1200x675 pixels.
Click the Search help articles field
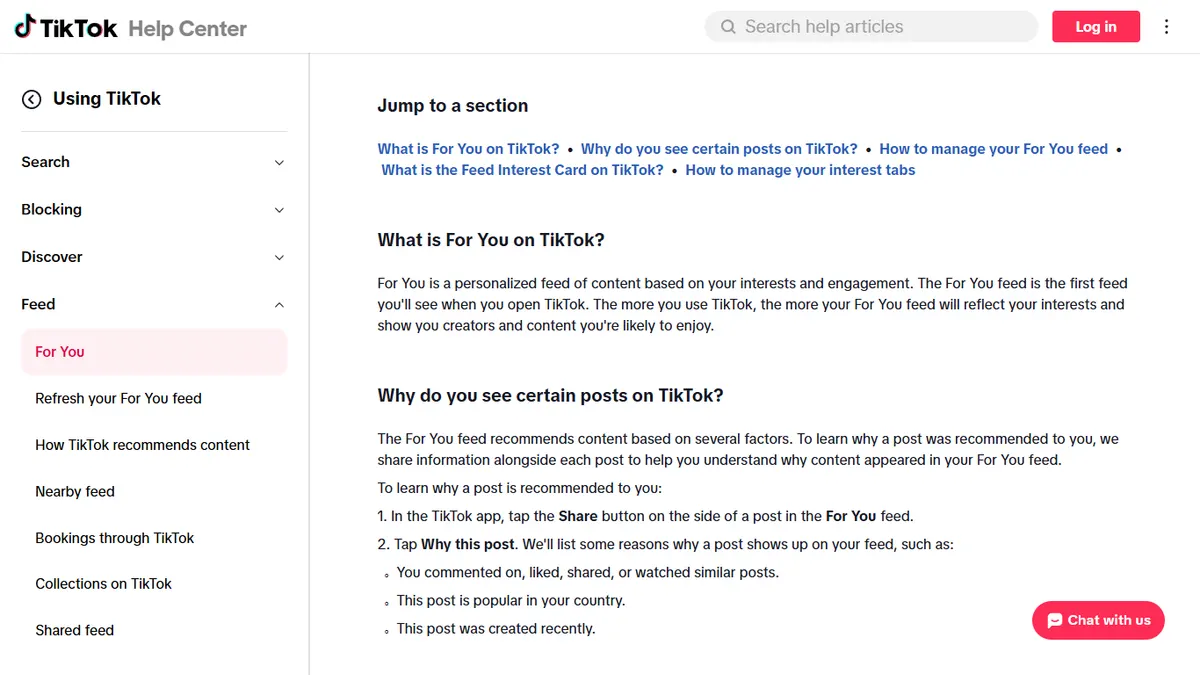pyautogui.click(x=871, y=27)
